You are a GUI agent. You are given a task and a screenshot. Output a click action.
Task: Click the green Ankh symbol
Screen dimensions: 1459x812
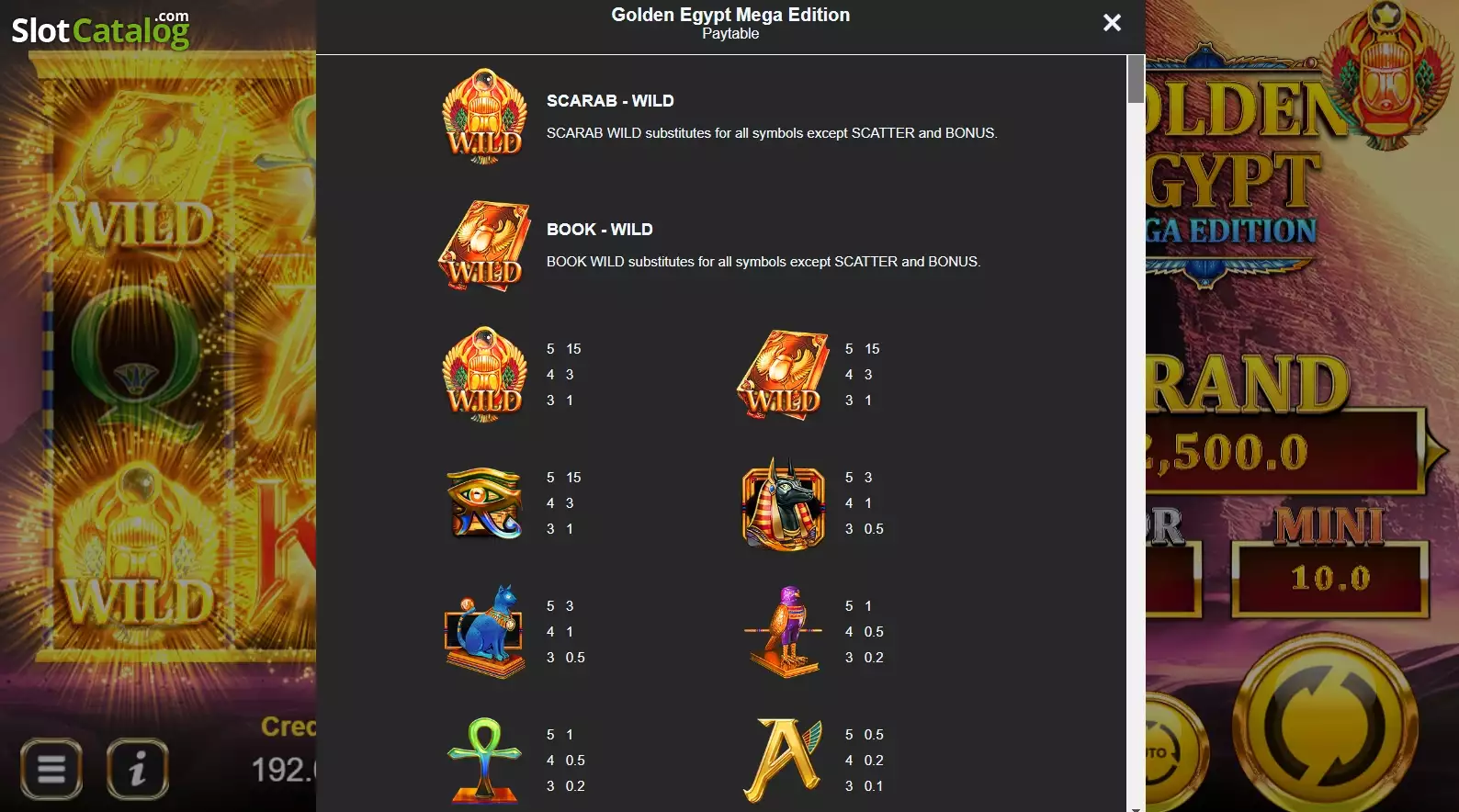484,761
